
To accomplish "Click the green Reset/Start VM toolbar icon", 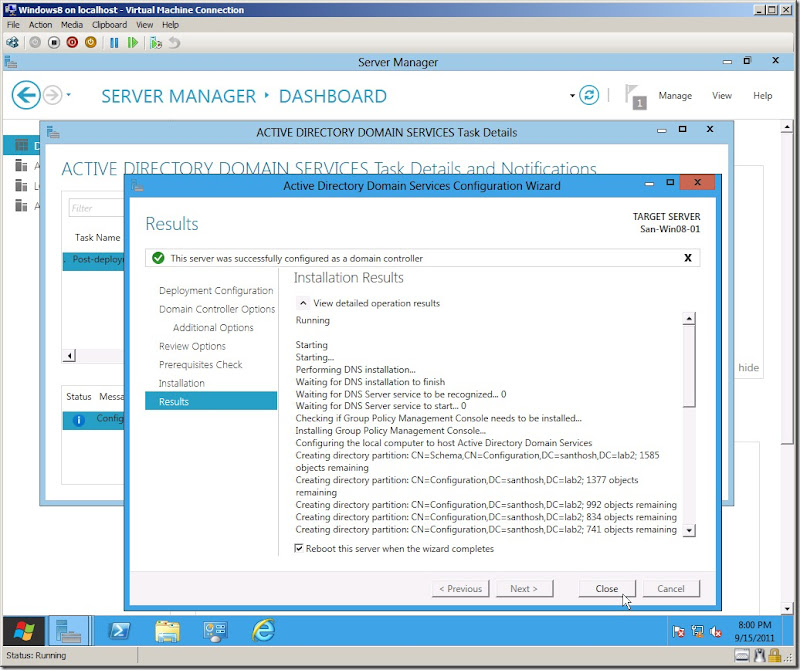I will tap(133, 42).
